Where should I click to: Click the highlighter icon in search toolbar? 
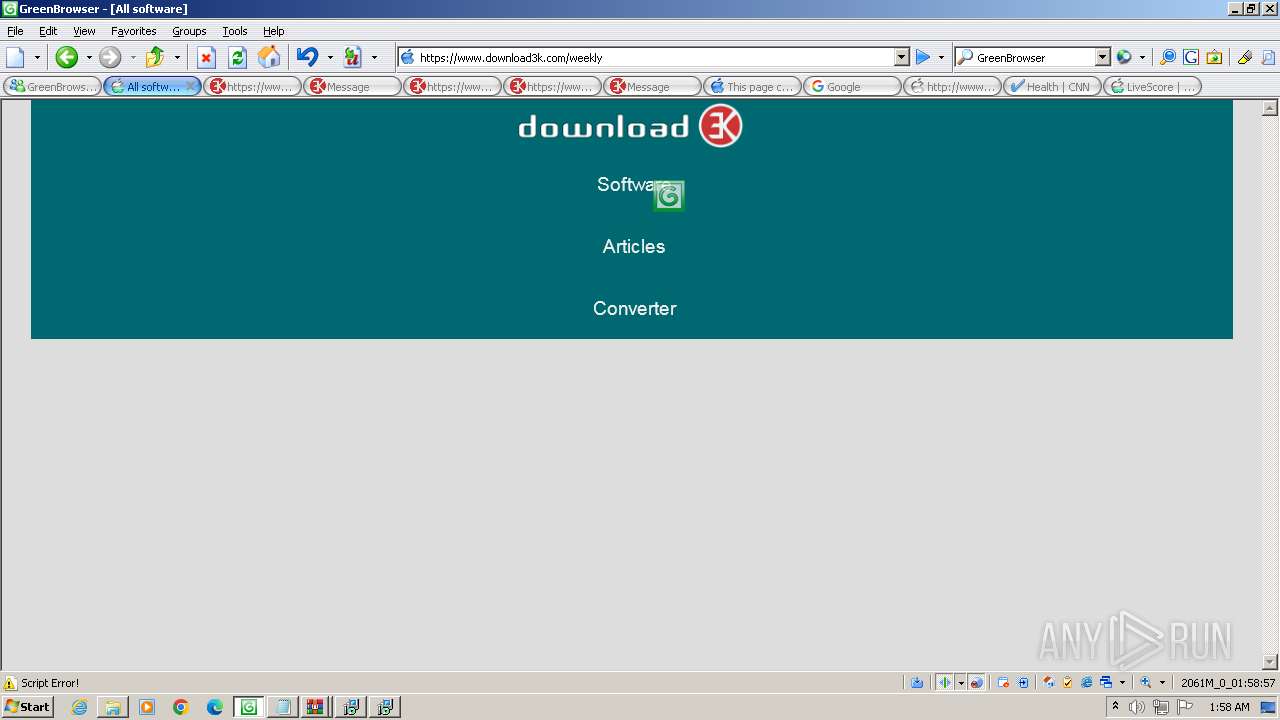1244,57
